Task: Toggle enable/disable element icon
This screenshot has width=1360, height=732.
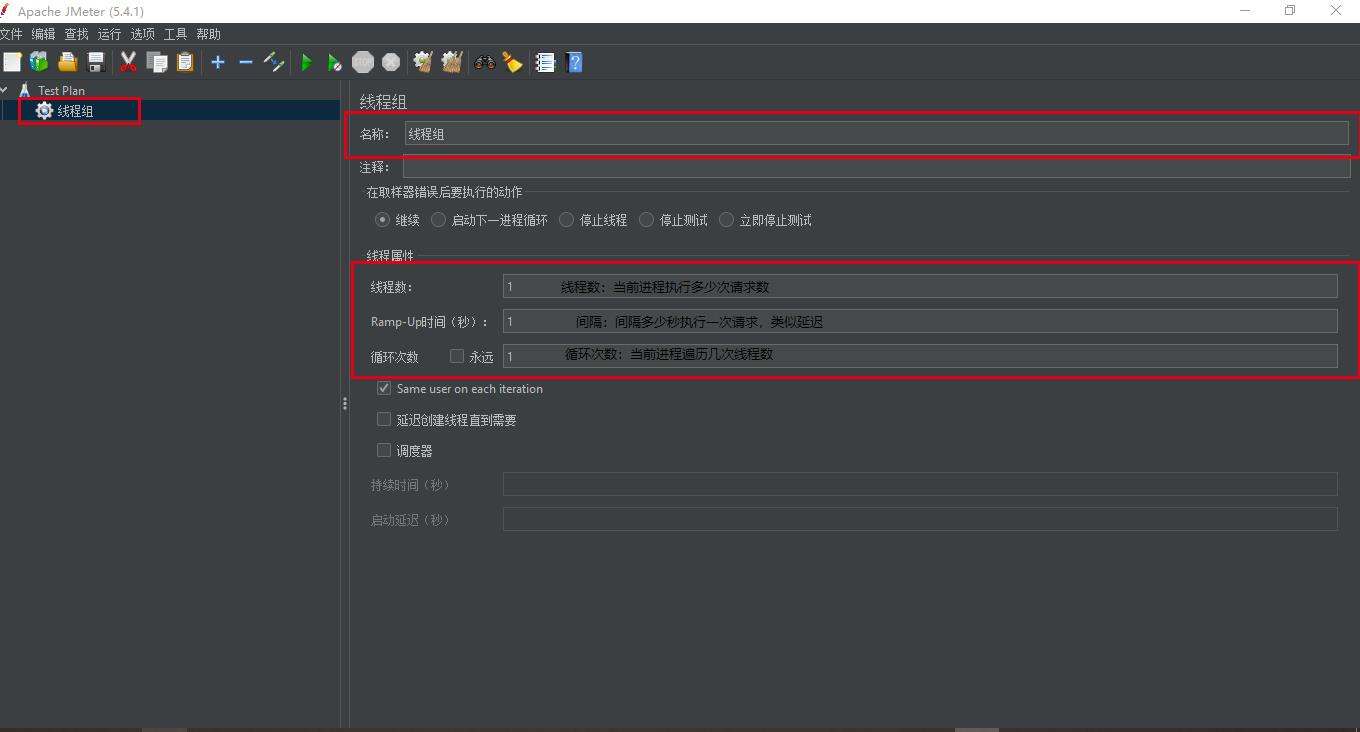Action: click(274, 62)
